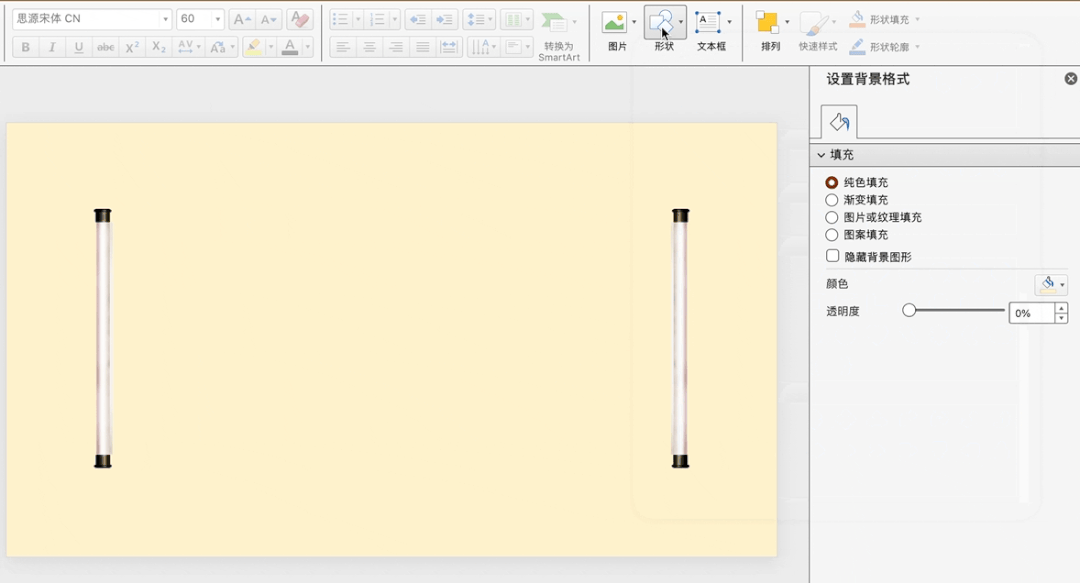Image resolution: width=1080 pixels, height=583 pixels.
Task: Click the transparency (透明度) slider handle
Action: pos(909,311)
